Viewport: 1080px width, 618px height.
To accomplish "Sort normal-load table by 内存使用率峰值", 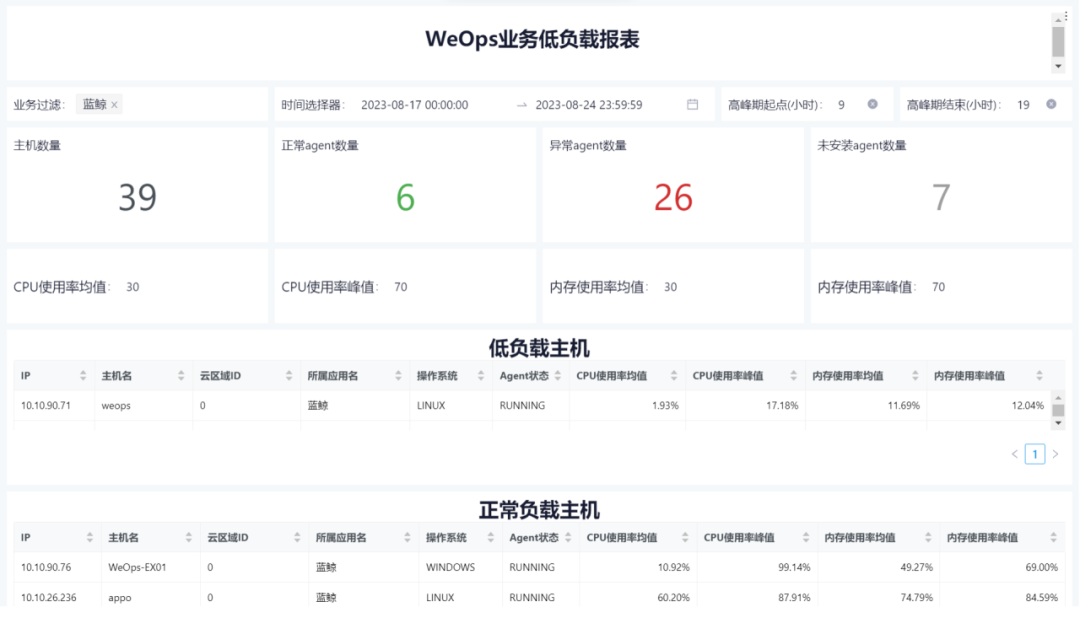I will pos(1053,537).
